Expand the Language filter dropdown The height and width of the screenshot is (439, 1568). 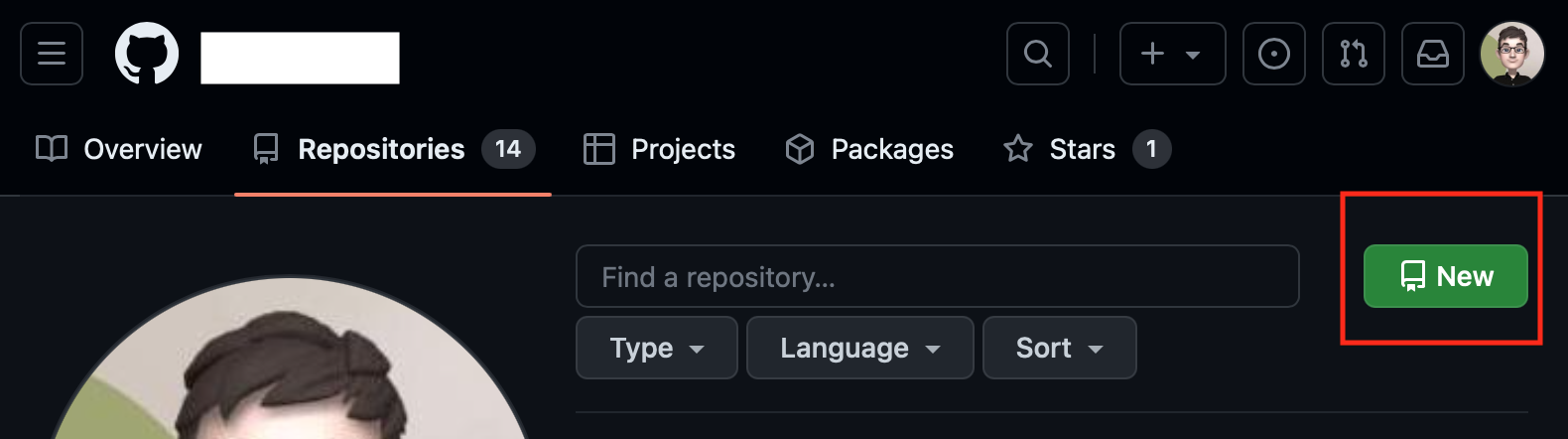click(859, 348)
